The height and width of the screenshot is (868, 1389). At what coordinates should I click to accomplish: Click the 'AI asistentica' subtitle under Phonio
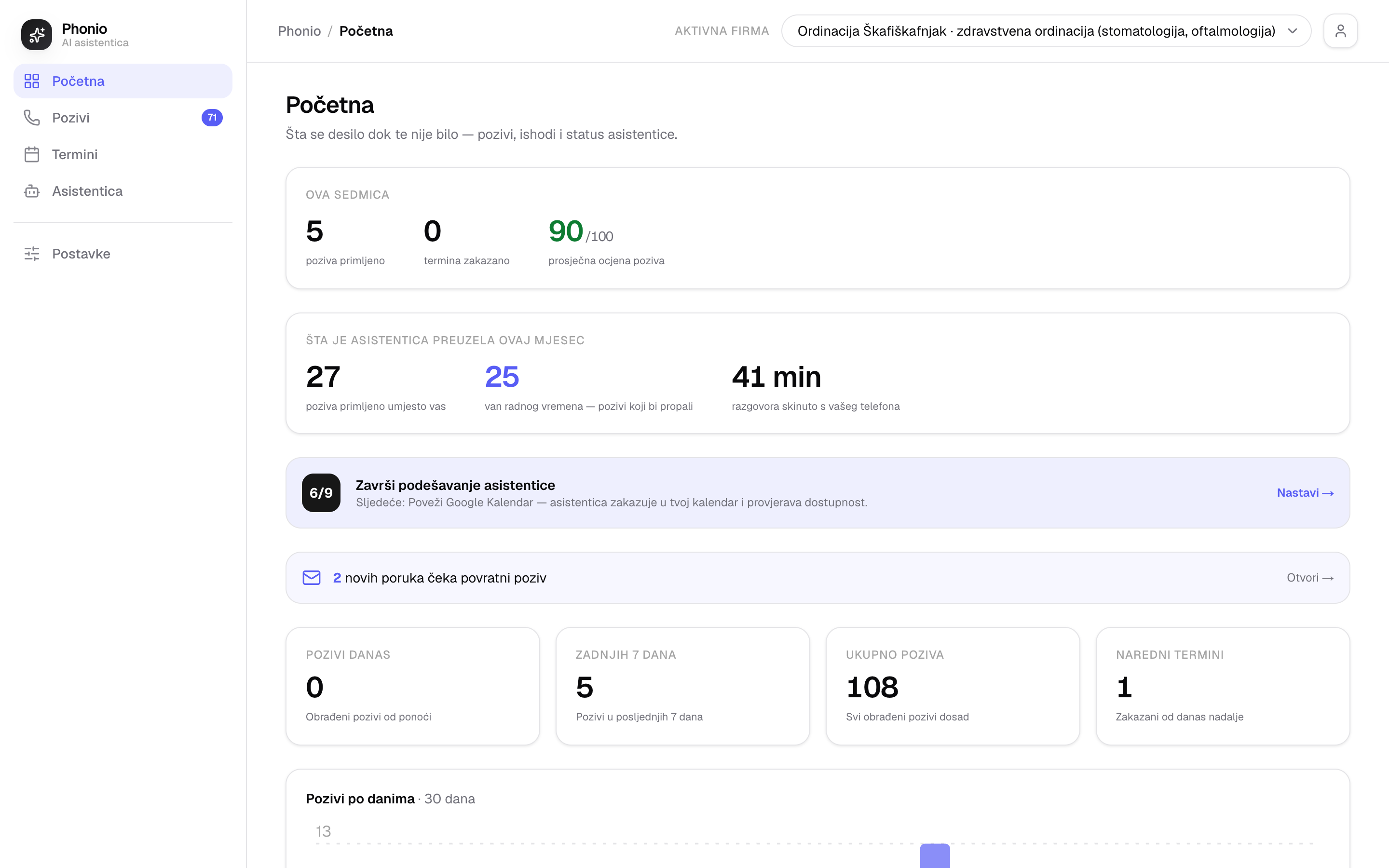[x=95, y=43]
